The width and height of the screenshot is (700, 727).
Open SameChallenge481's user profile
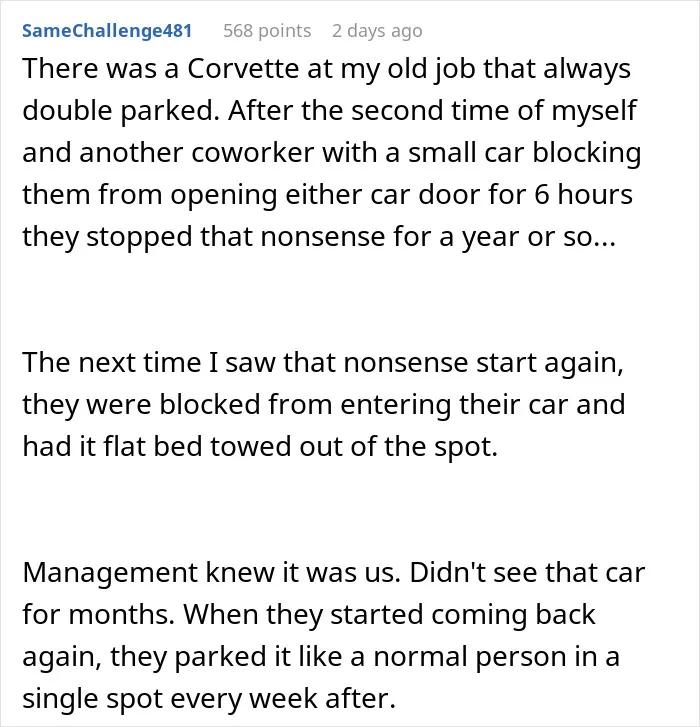107,31
